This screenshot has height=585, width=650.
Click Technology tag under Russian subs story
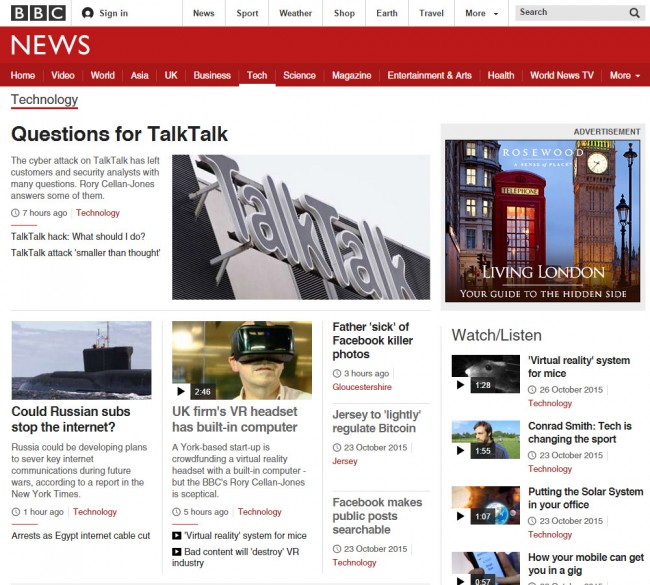click(95, 512)
